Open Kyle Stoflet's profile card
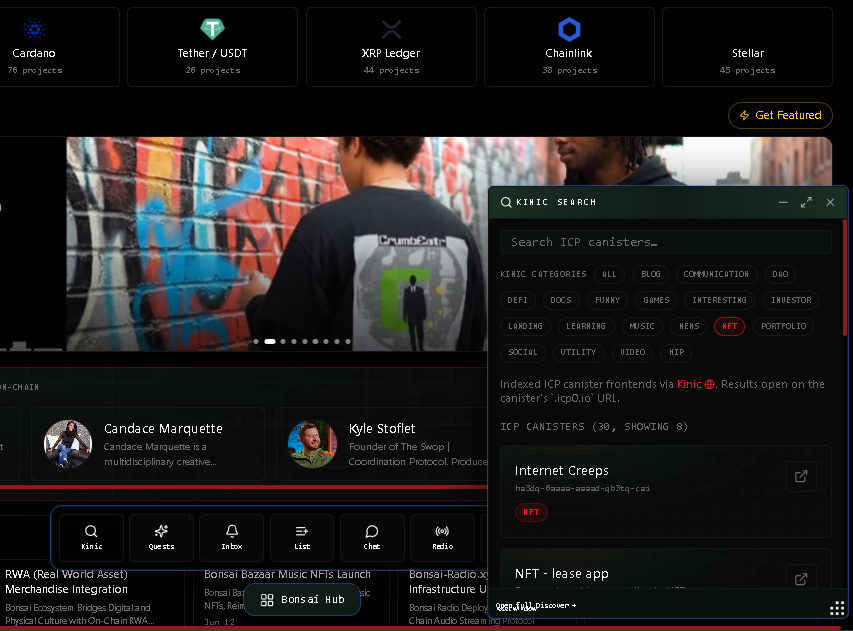 pyautogui.click(x=382, y=444)
